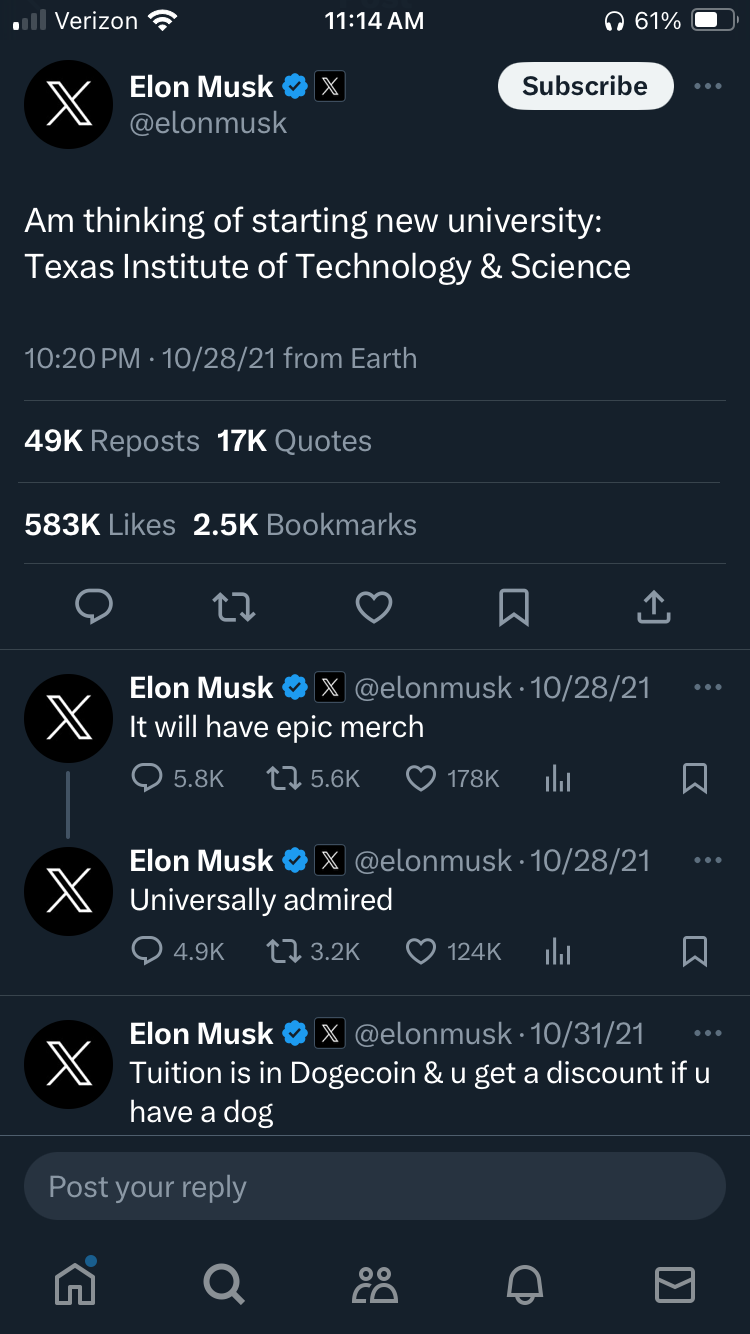Bookmark the main post
Viewport: 750px width, 1334px height.
[x=514, y=606]
